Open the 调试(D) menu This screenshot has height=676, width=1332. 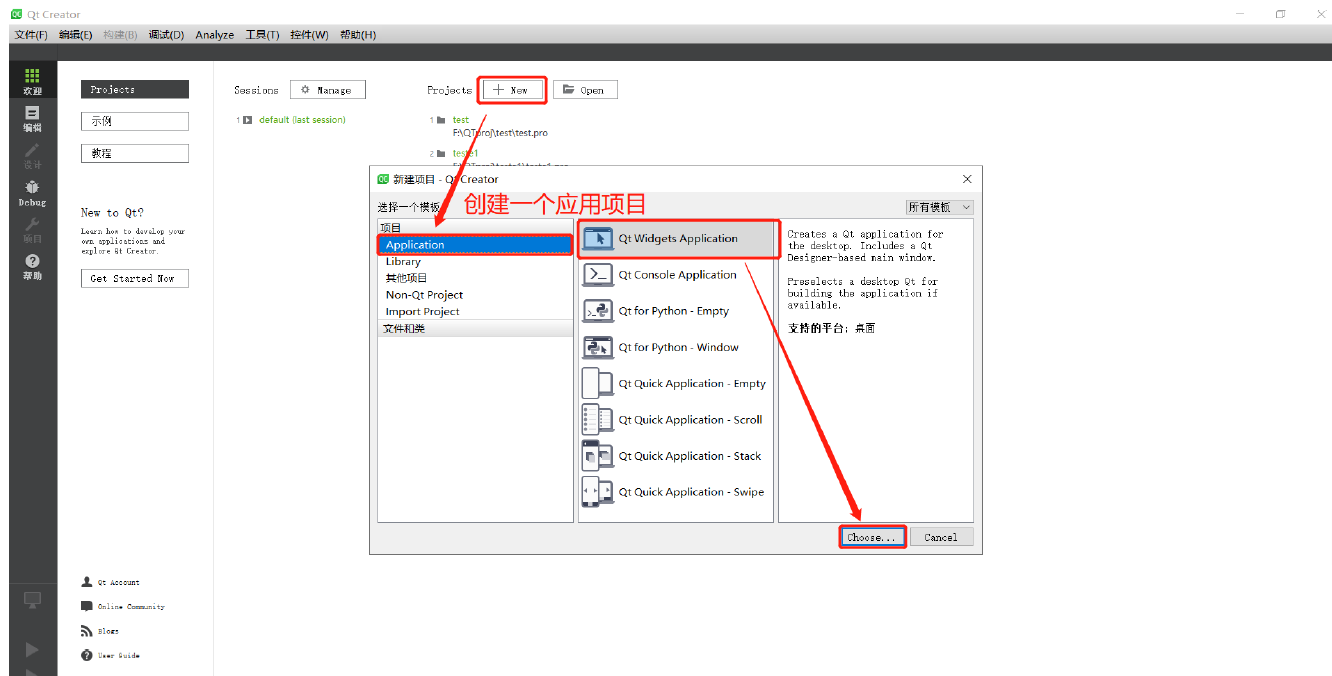point(166,34)
